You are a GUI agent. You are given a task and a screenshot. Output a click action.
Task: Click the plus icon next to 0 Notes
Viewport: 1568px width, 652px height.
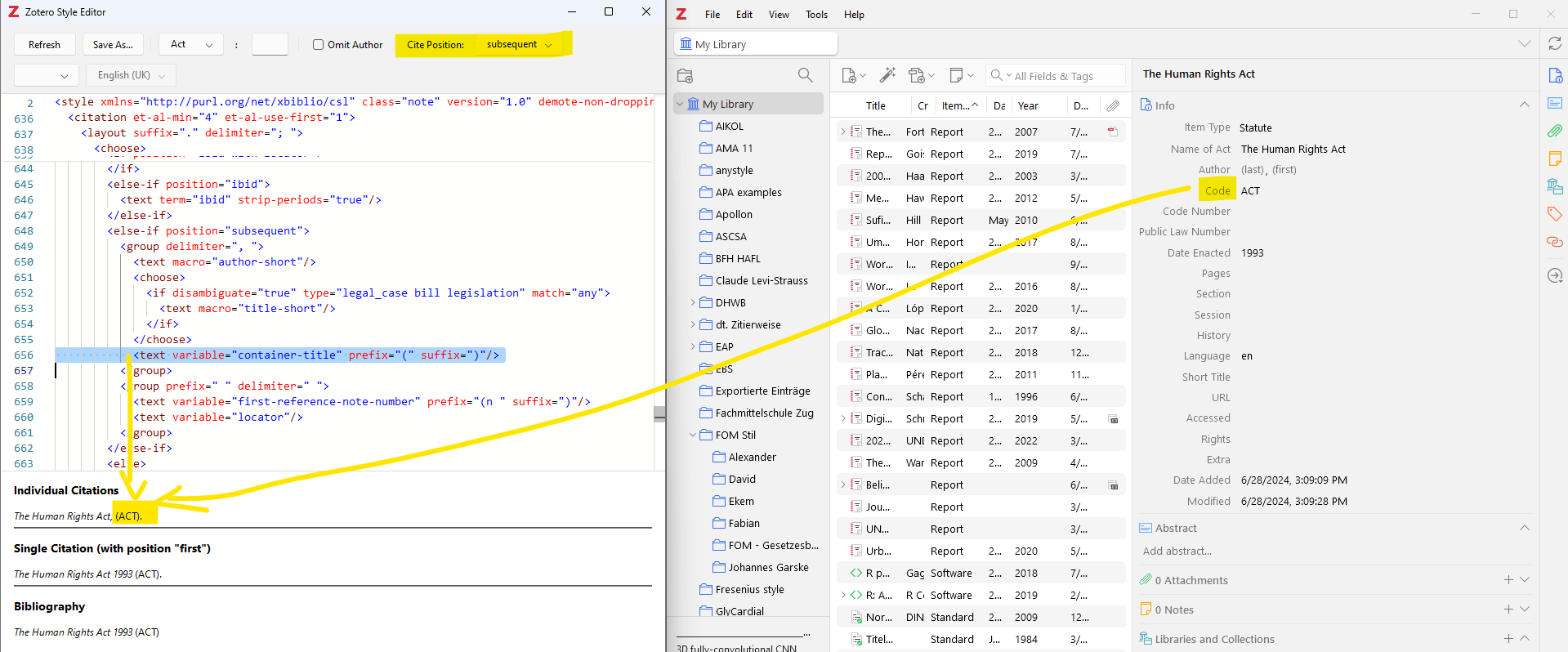click(1508, 610)
